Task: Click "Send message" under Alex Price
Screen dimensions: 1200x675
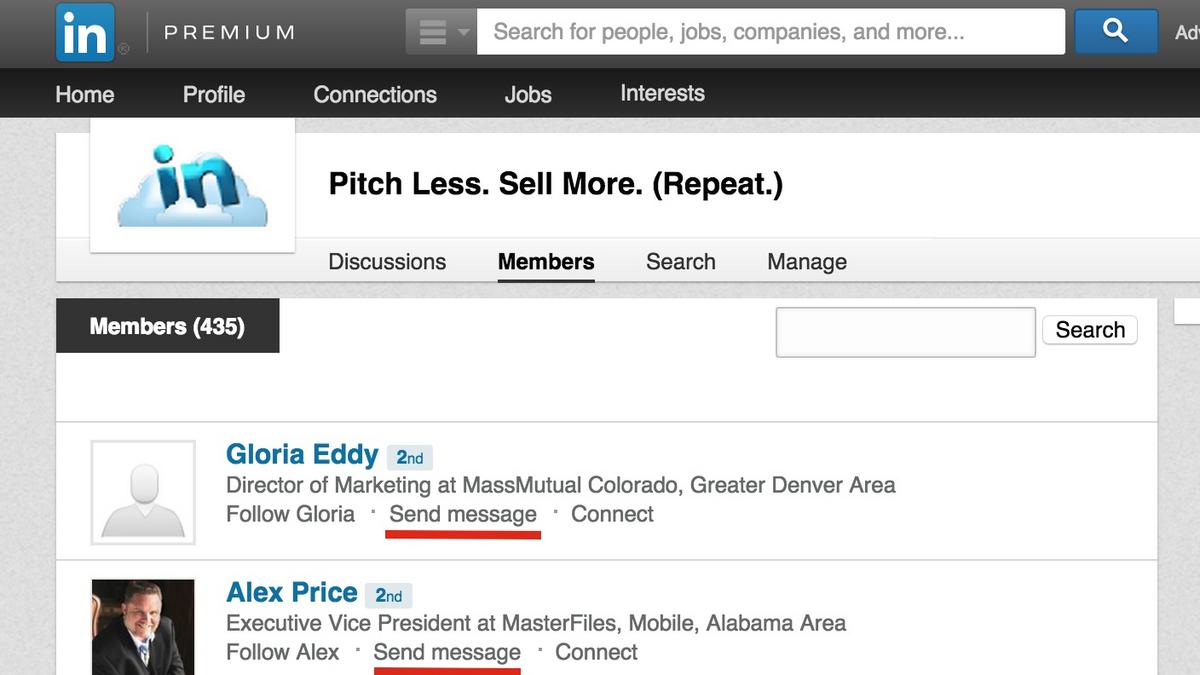Action: click(447, 652)
